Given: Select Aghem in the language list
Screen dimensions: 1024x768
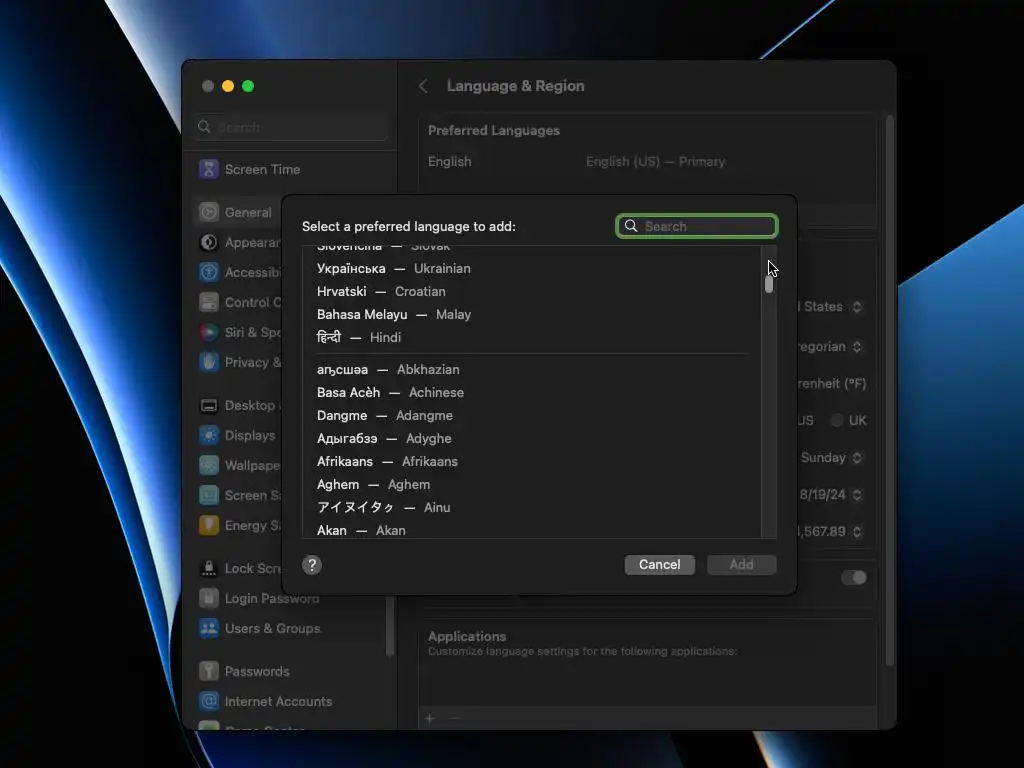Looking at the screenshot, I should tap(532, 485).
